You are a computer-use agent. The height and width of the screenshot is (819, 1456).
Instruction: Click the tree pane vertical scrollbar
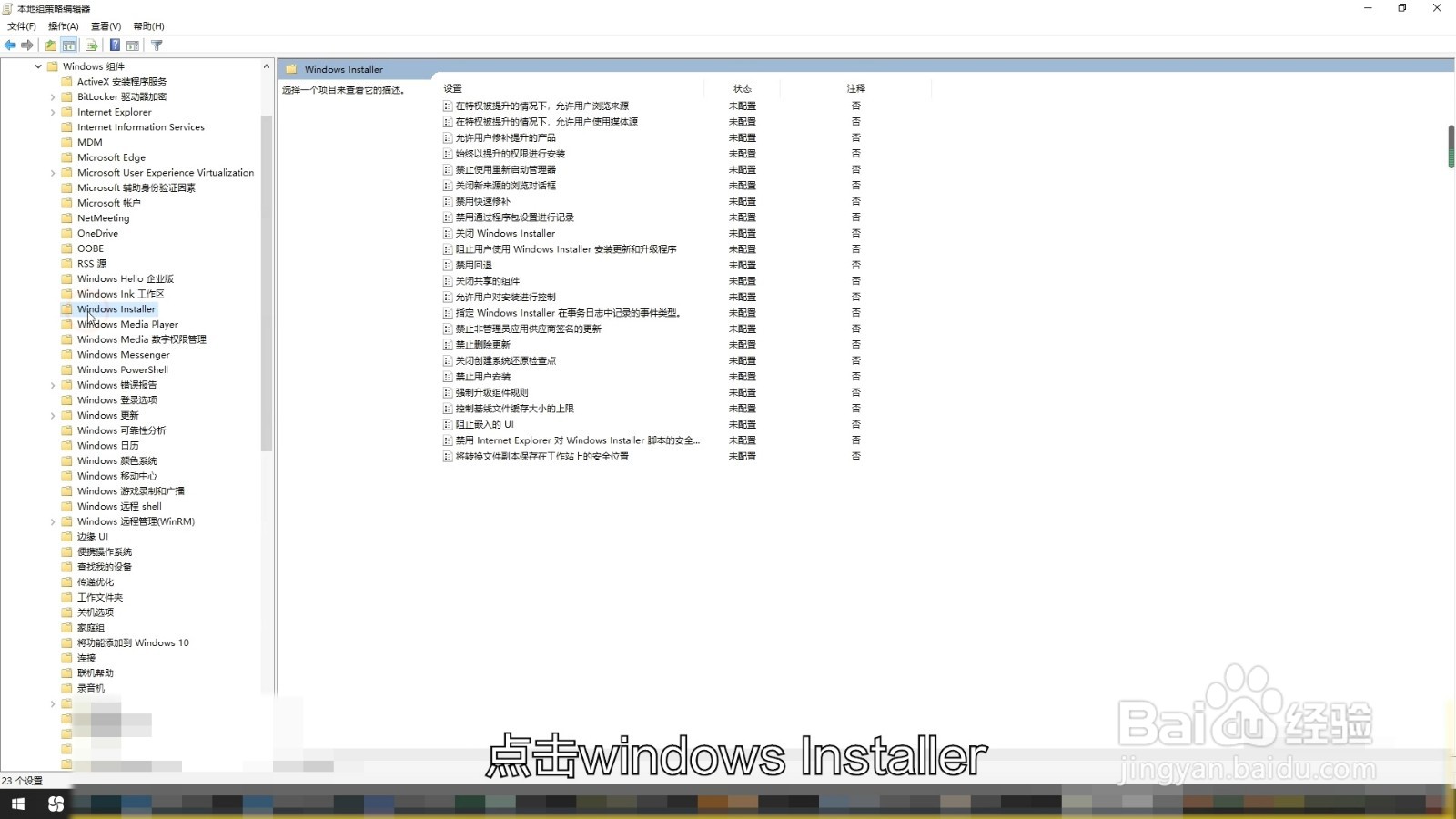267,282
